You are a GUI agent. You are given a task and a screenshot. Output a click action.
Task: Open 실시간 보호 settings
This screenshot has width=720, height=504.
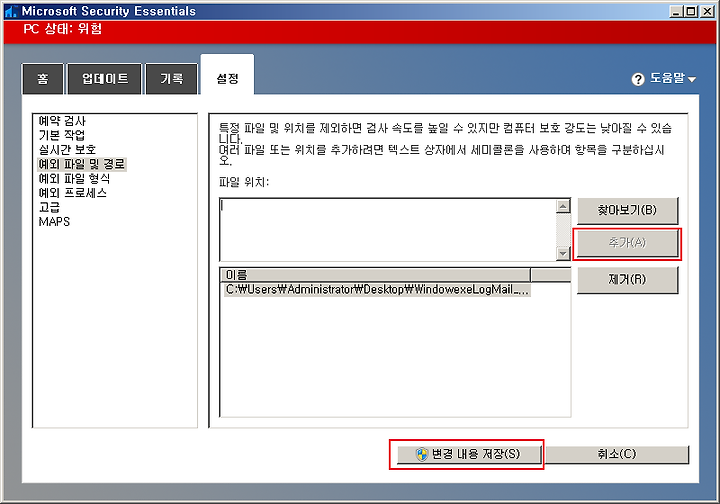pos(67,150)
